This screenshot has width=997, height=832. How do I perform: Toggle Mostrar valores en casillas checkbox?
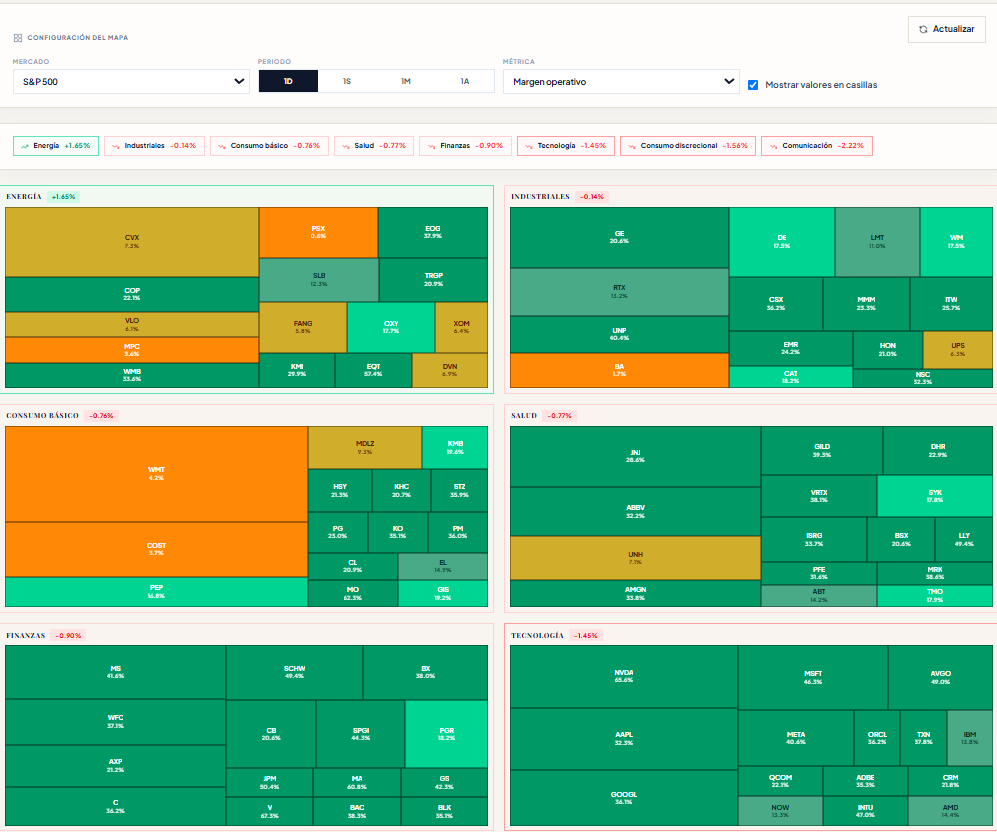(753, 85)
